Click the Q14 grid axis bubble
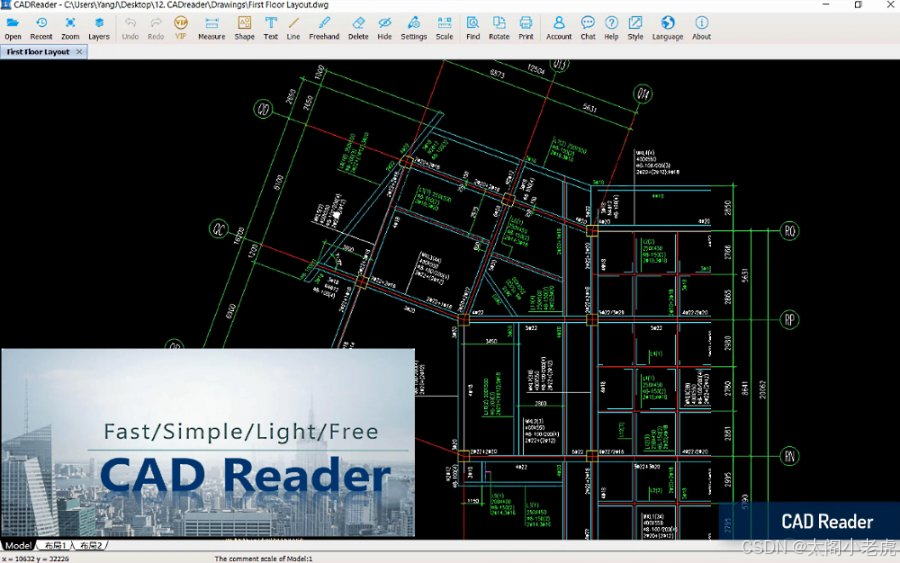Image resolution: width=900 pixels, height=563 pixels. [x=643, y=94]
